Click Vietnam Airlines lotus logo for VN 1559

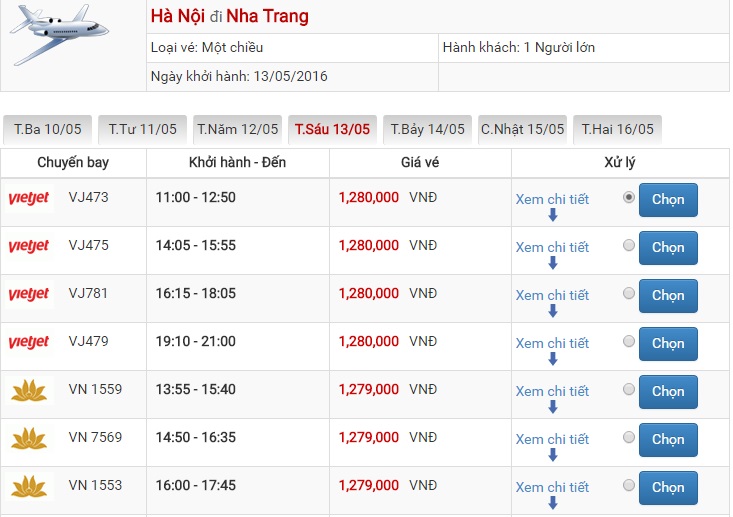coord(29,390)
